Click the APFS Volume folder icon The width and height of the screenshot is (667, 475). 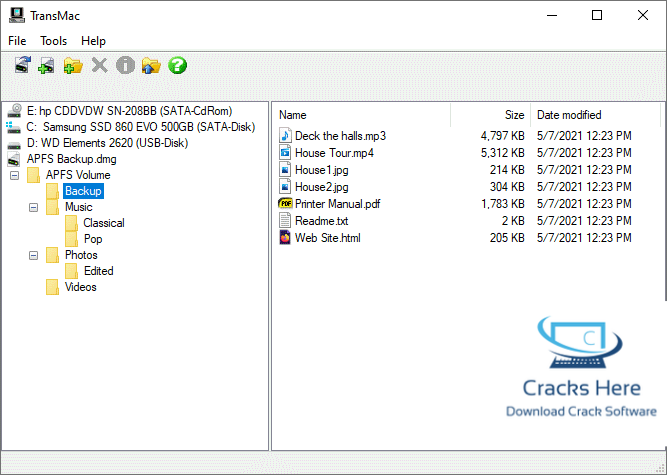[34, 175]
